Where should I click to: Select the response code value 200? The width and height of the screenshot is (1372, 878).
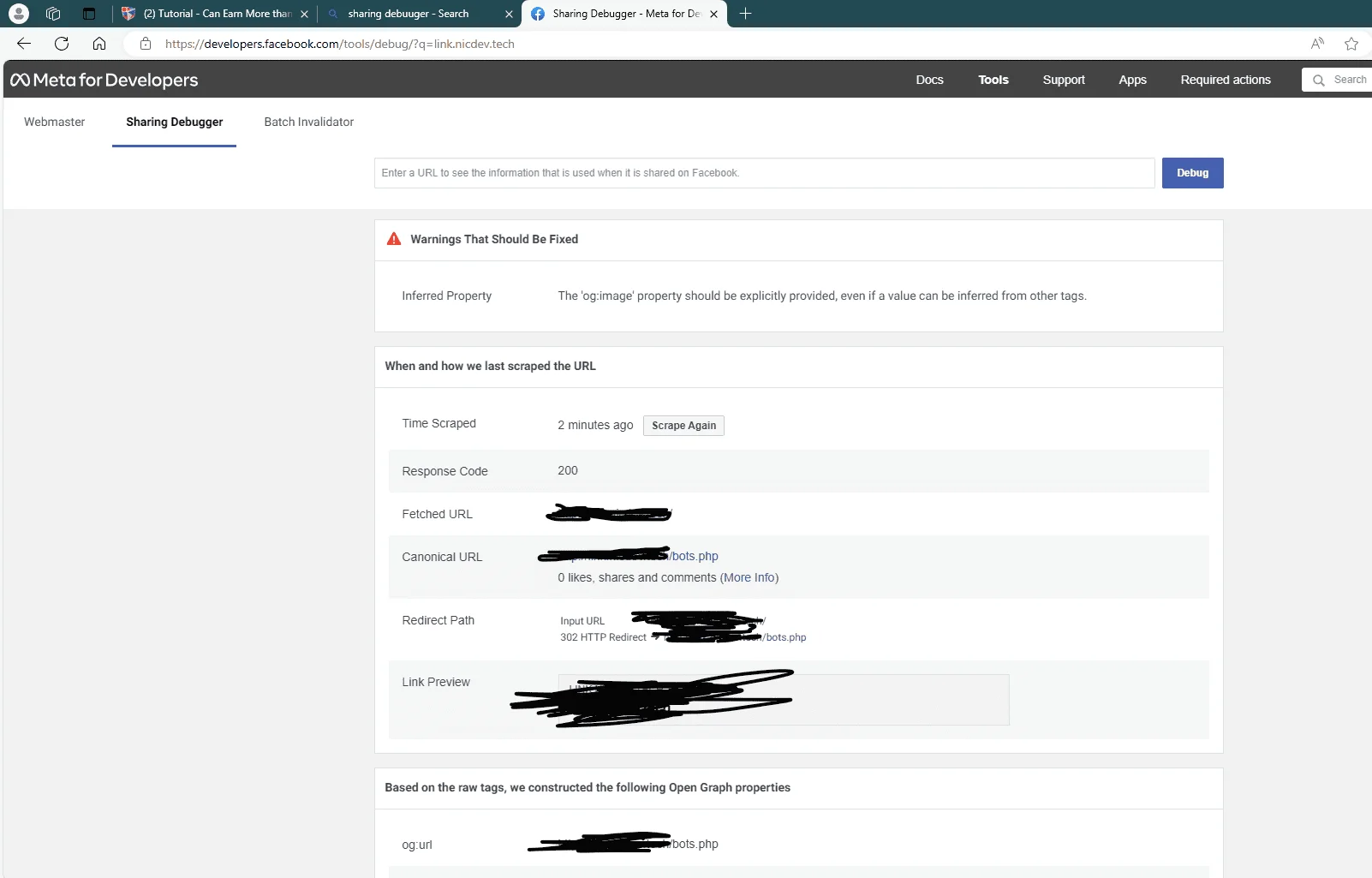click(568, 470)
